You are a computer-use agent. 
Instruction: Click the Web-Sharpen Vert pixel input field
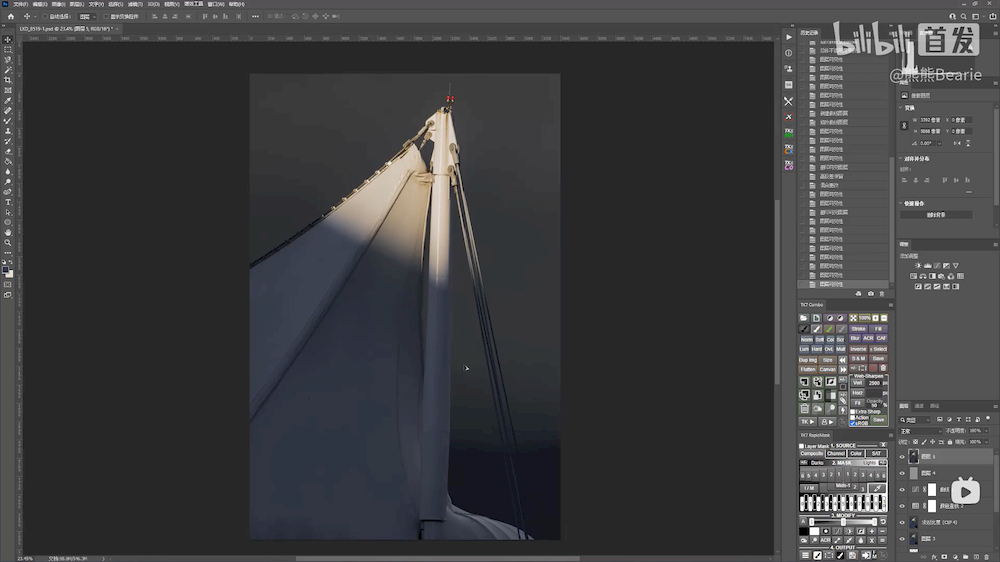[873, 383]
